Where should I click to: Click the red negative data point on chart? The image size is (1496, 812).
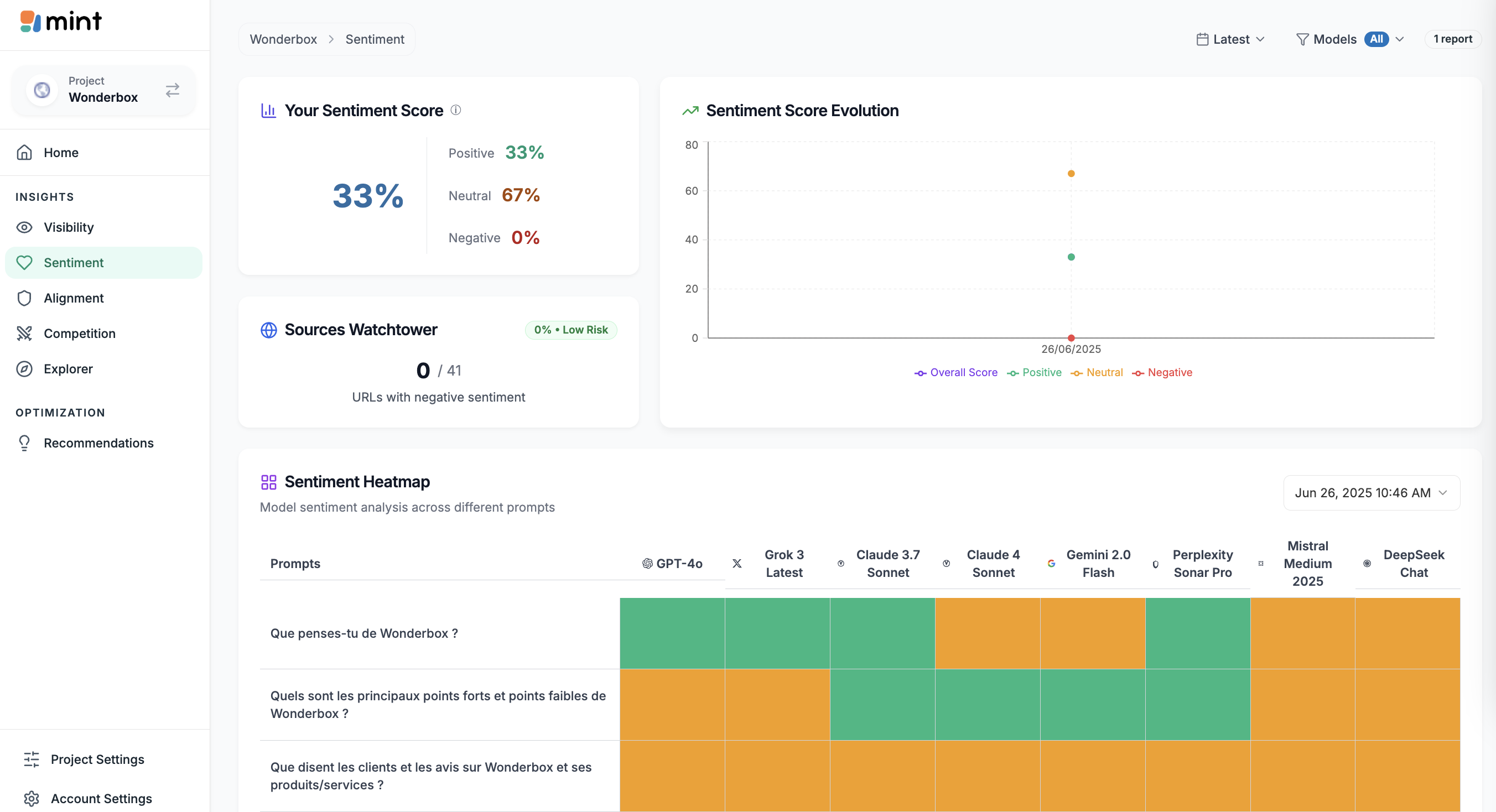coord(1071,338)
